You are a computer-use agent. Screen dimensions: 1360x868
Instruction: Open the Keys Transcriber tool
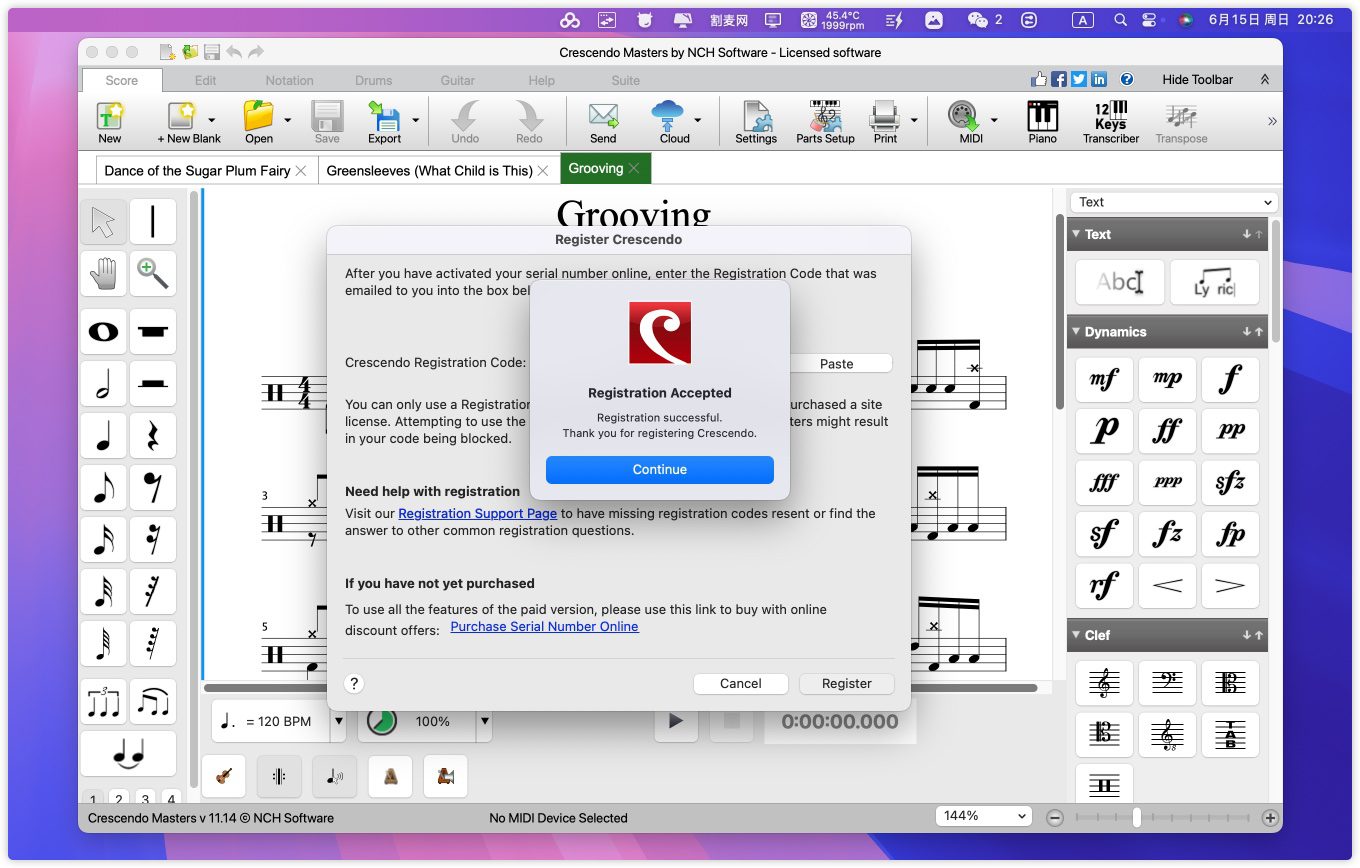pos(1110,122)
